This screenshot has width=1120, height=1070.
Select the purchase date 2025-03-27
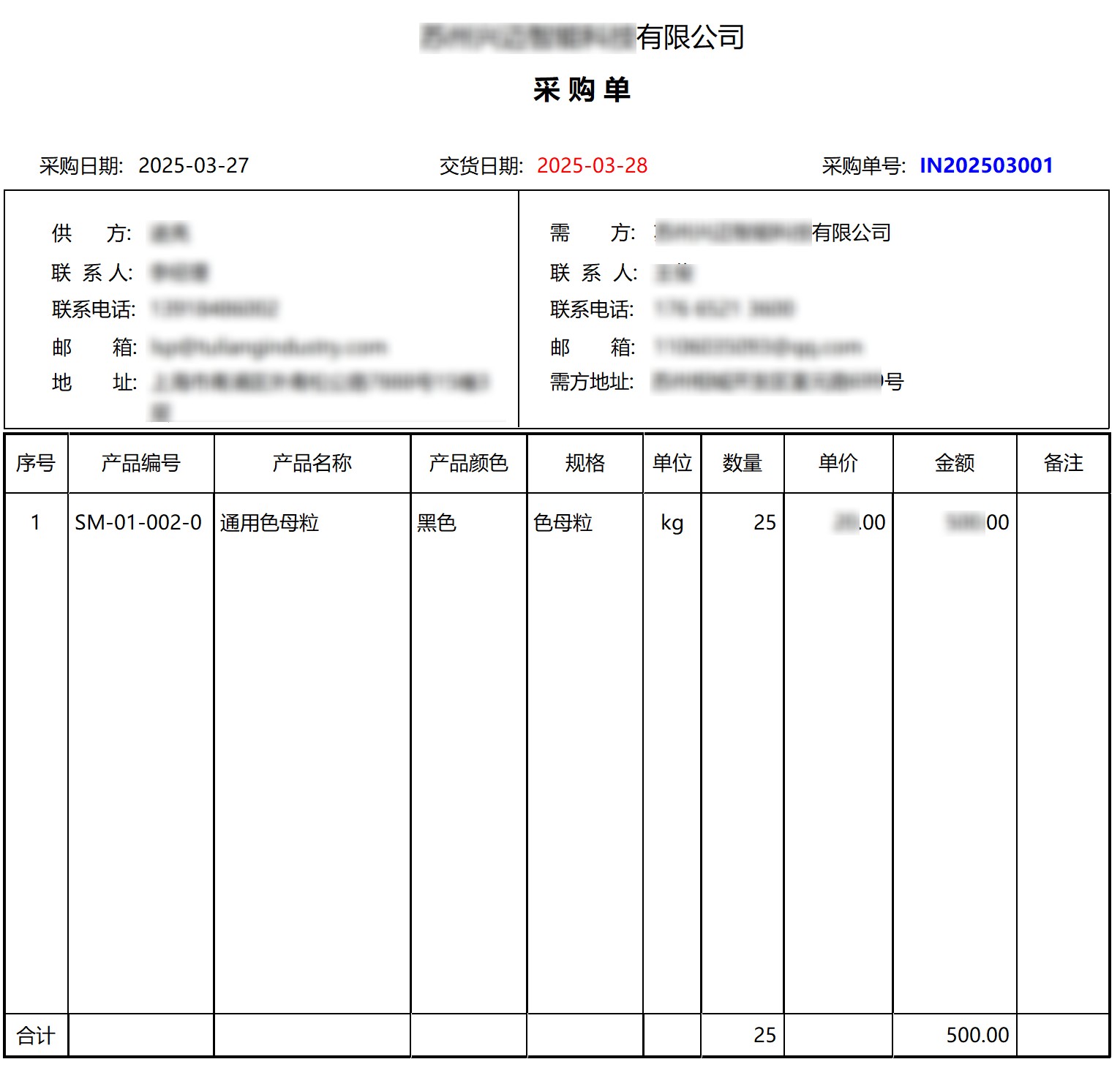(x=193, y=165)
